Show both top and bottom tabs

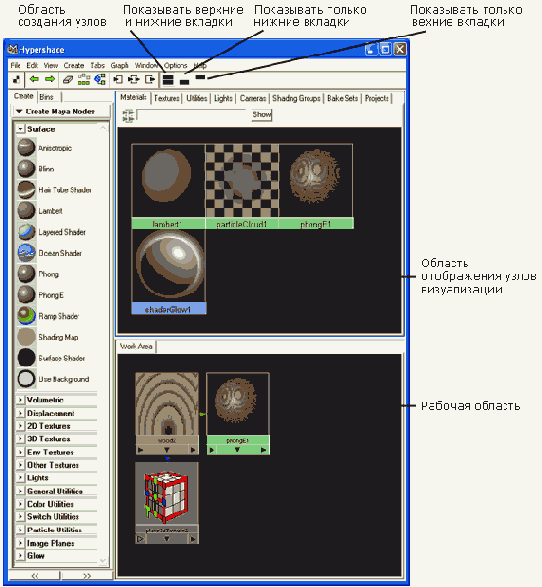(168, 79)
